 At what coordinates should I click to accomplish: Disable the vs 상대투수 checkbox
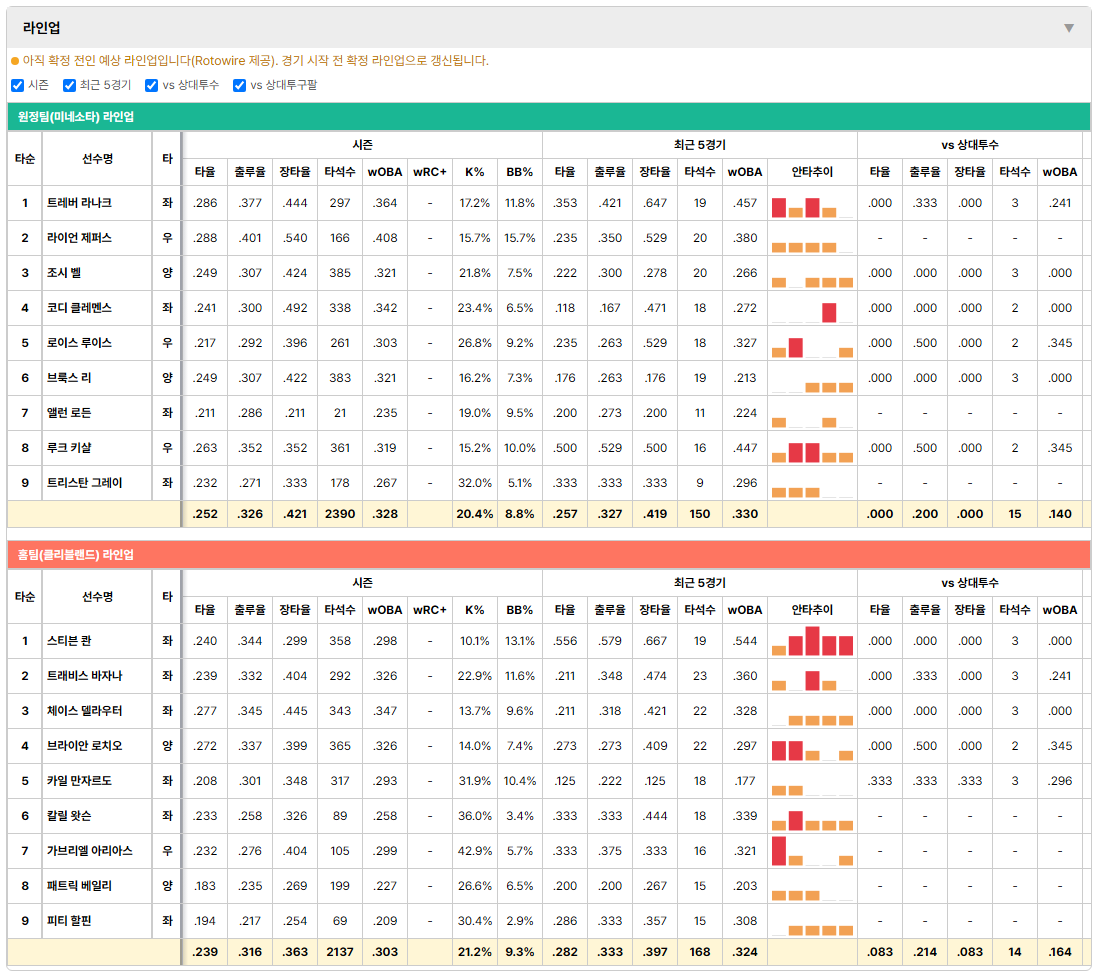(151, 85)
